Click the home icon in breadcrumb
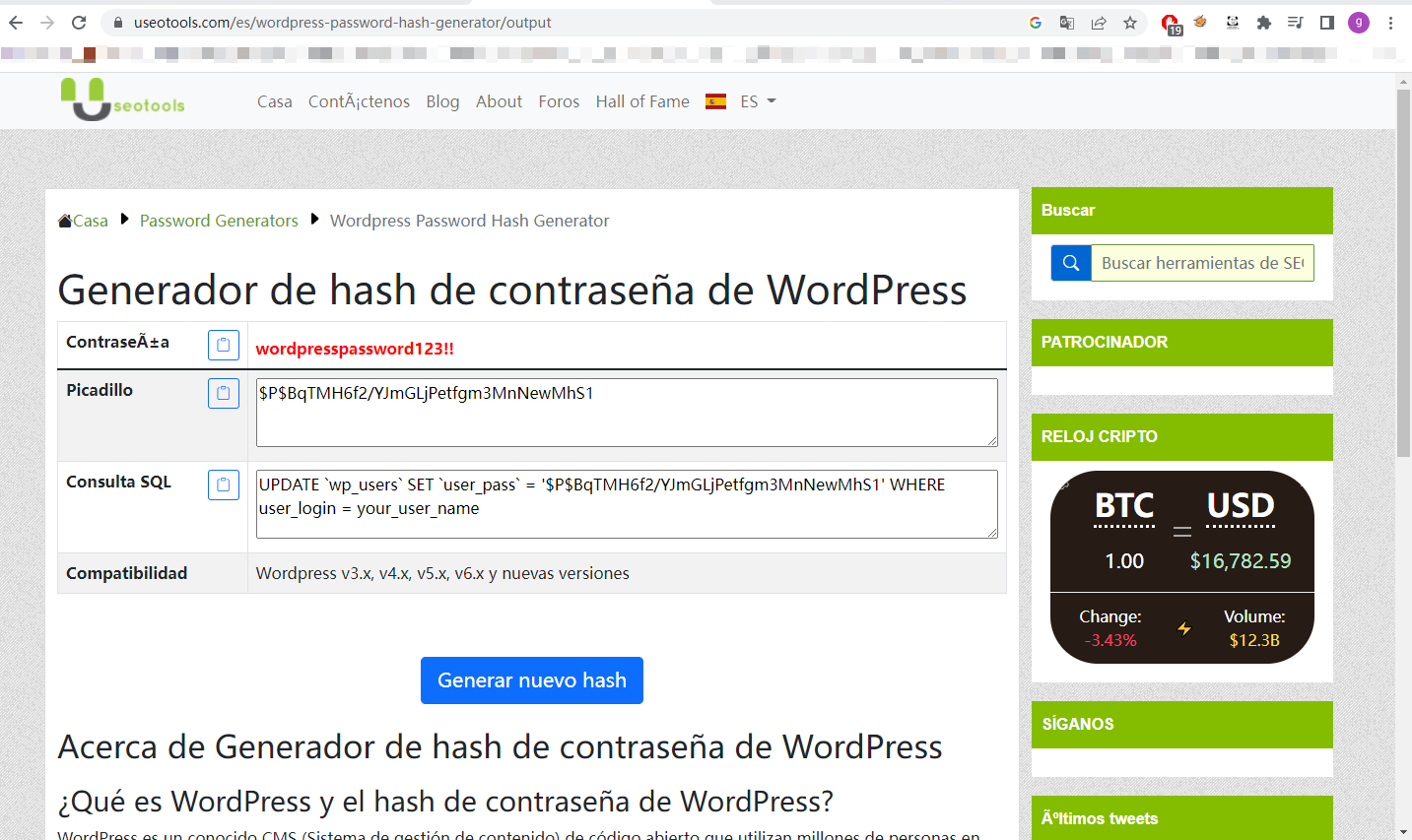This screenshot has width=1412, height=840. tap(65, 221)
